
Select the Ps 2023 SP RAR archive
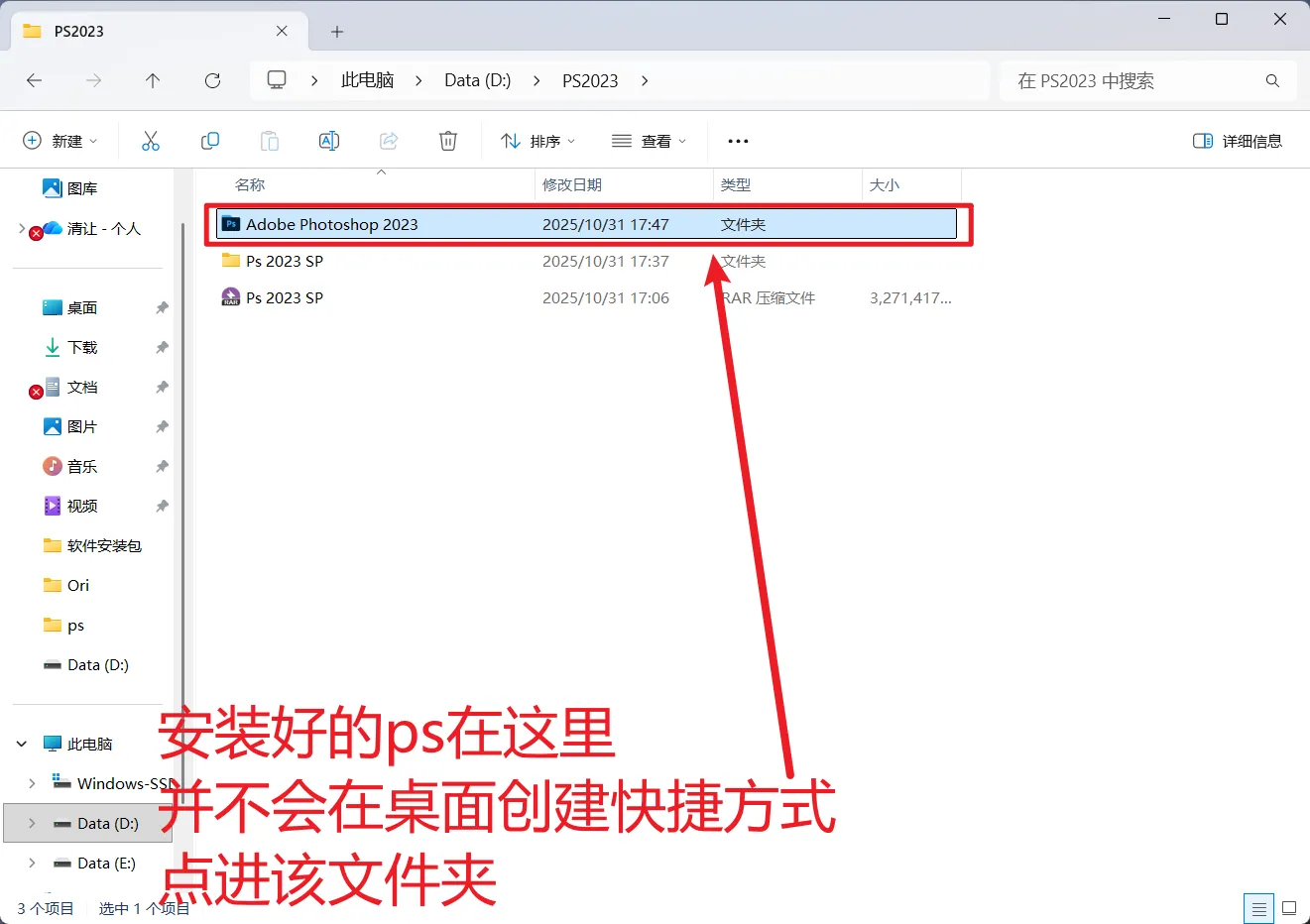(x=587, y=297)
